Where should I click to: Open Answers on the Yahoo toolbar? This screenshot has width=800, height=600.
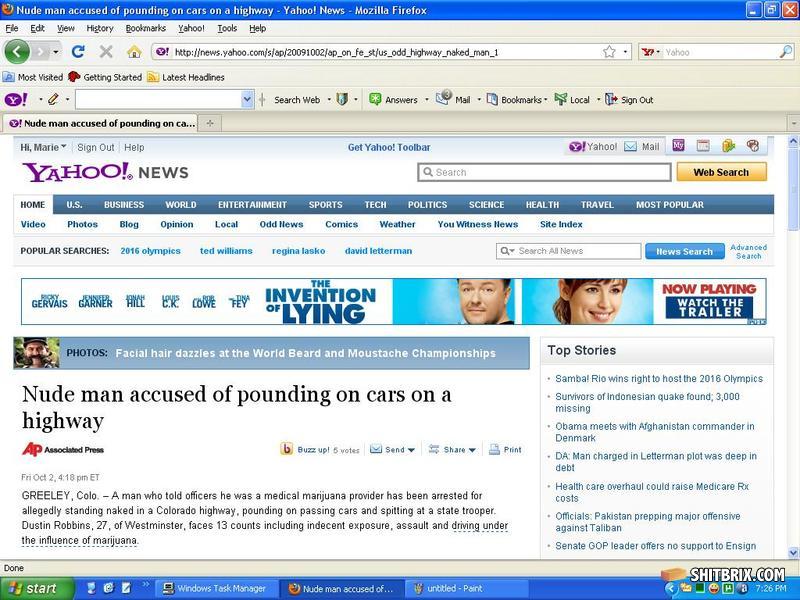click(394, 99)
